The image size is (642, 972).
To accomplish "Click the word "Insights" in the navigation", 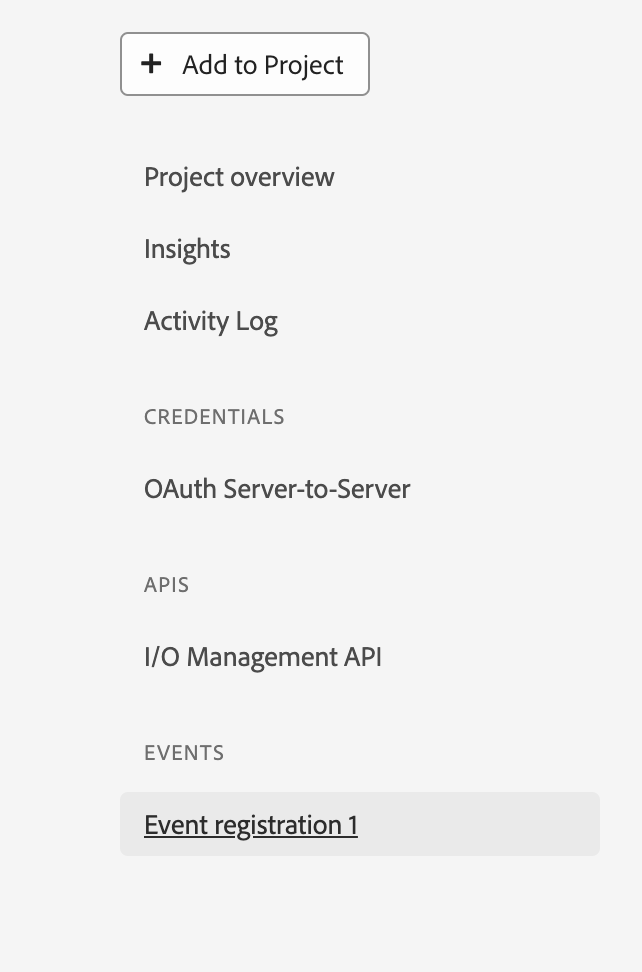I will point(187,249).
